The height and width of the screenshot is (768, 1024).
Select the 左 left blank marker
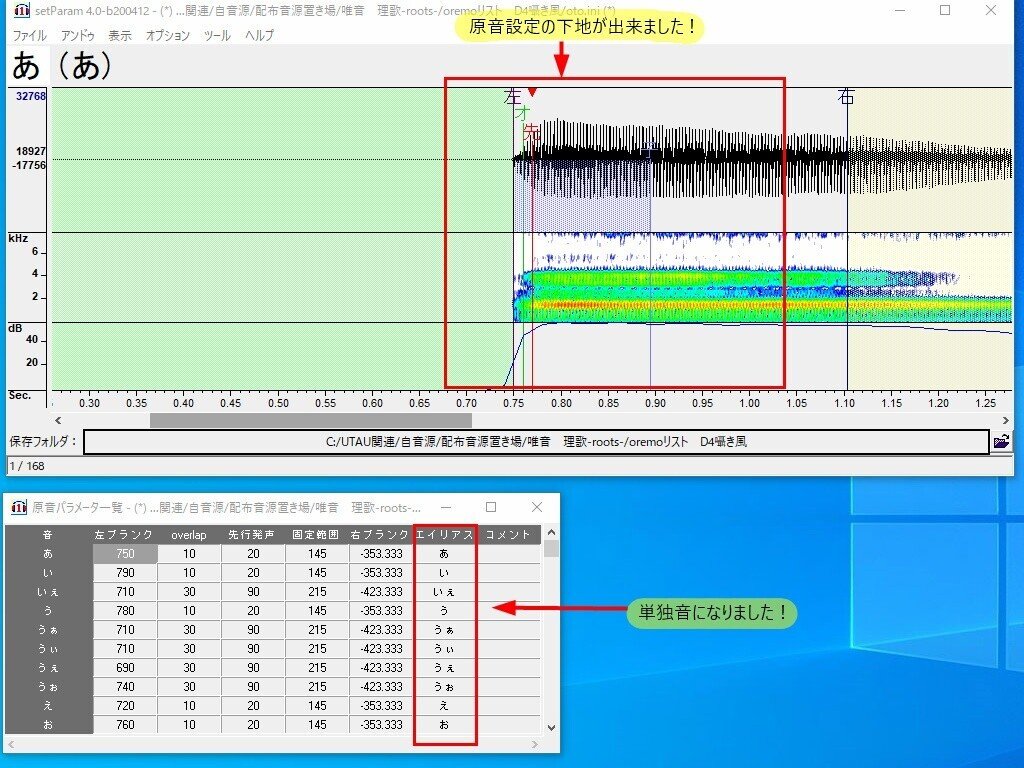(x=513, y=97)
